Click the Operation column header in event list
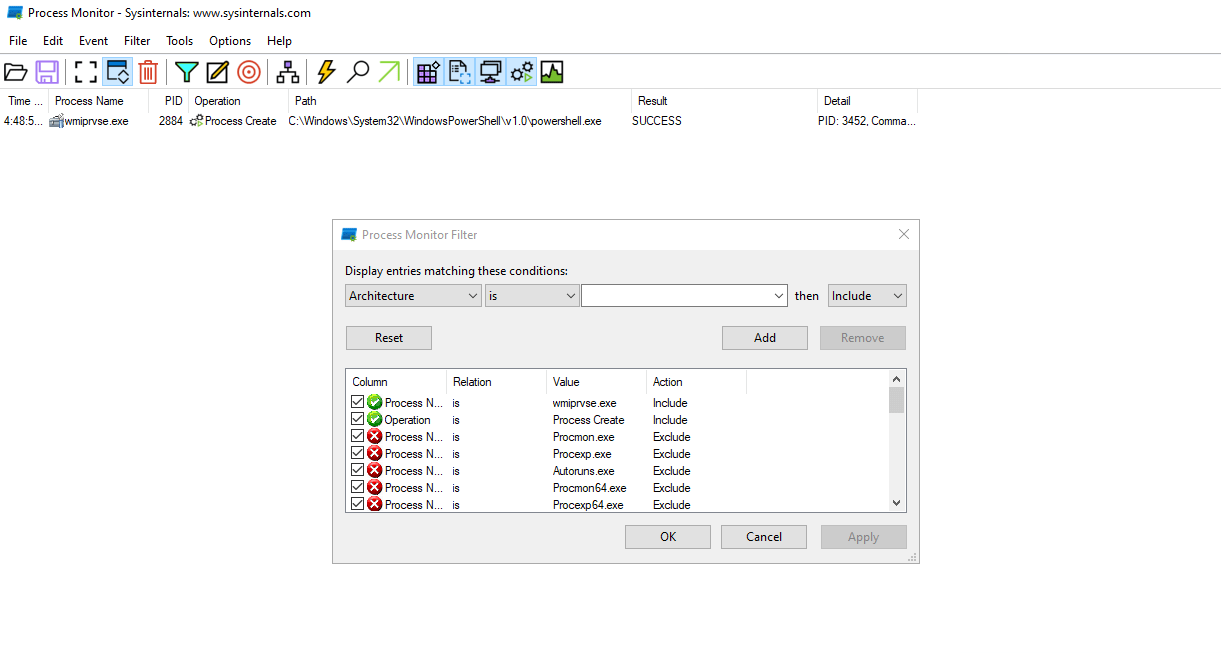The height and width of the screenshot is (653, 1222). pyautogui.click(x=239, y=101)
